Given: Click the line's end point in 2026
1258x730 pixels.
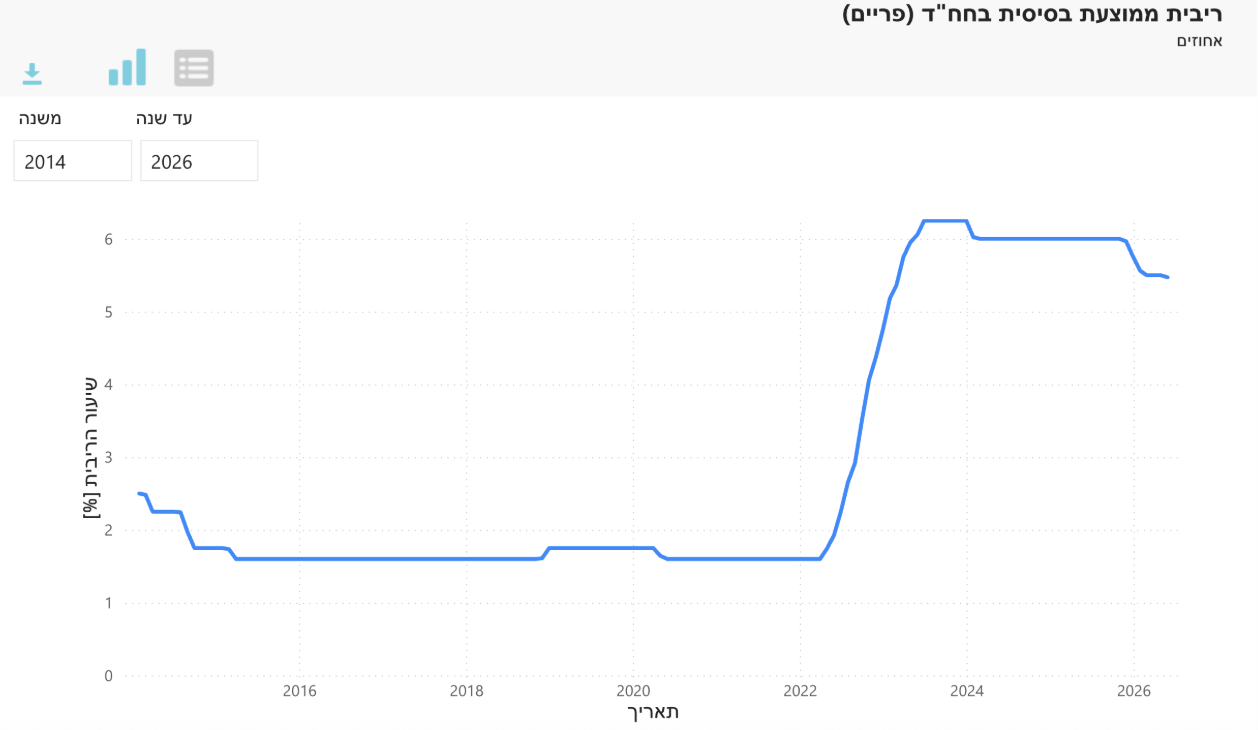Looking at the screenshot, I should coord(1167,277).
